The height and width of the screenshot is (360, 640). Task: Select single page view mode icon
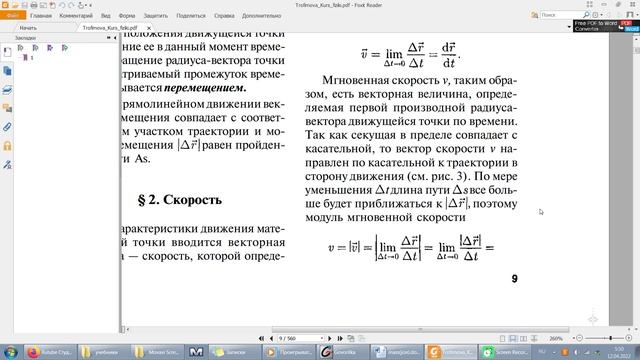click(502, 338)
